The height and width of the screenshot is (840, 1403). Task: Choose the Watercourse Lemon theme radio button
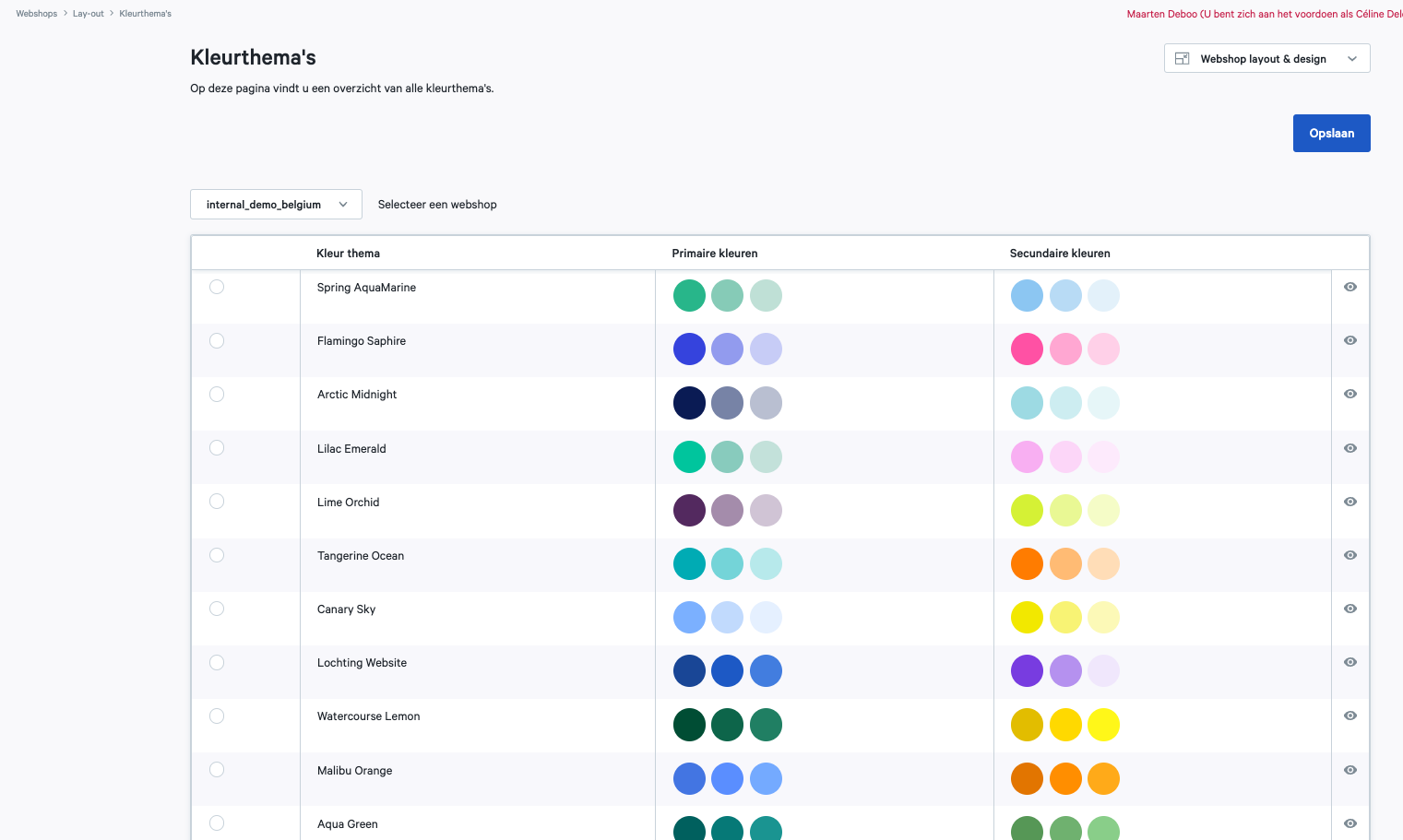coord(217,716)
